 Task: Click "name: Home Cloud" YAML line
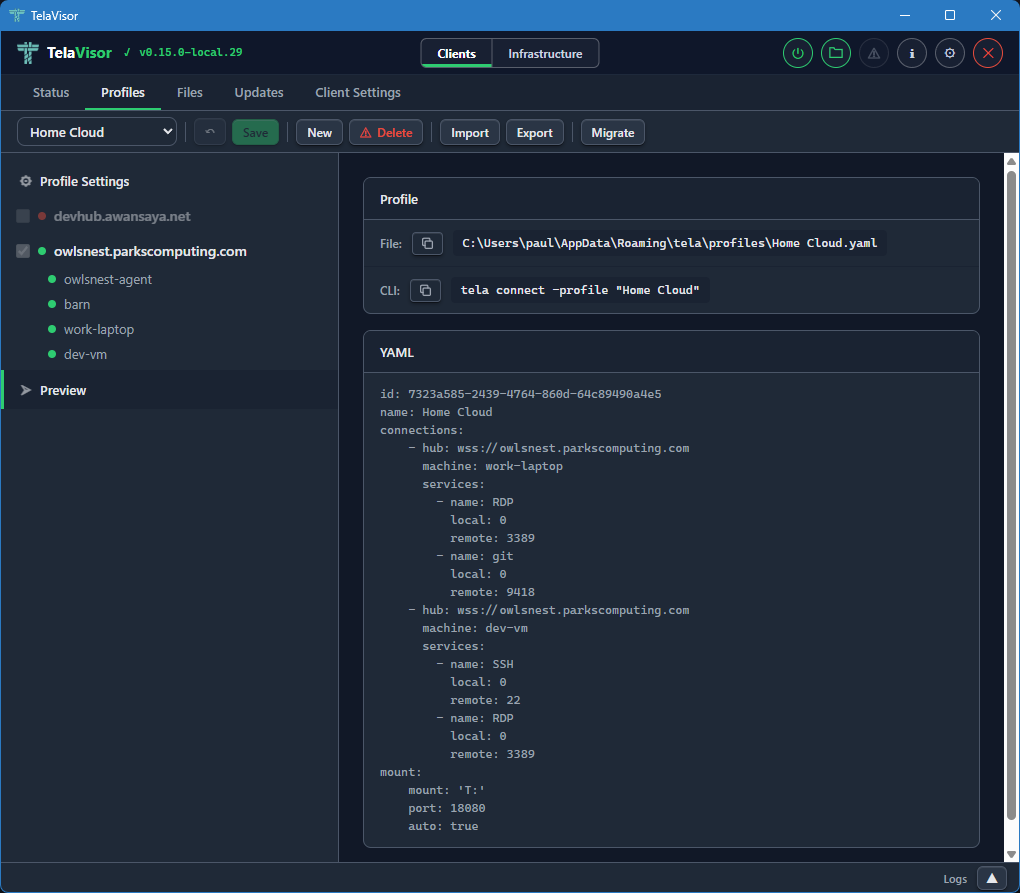point(436,412)
